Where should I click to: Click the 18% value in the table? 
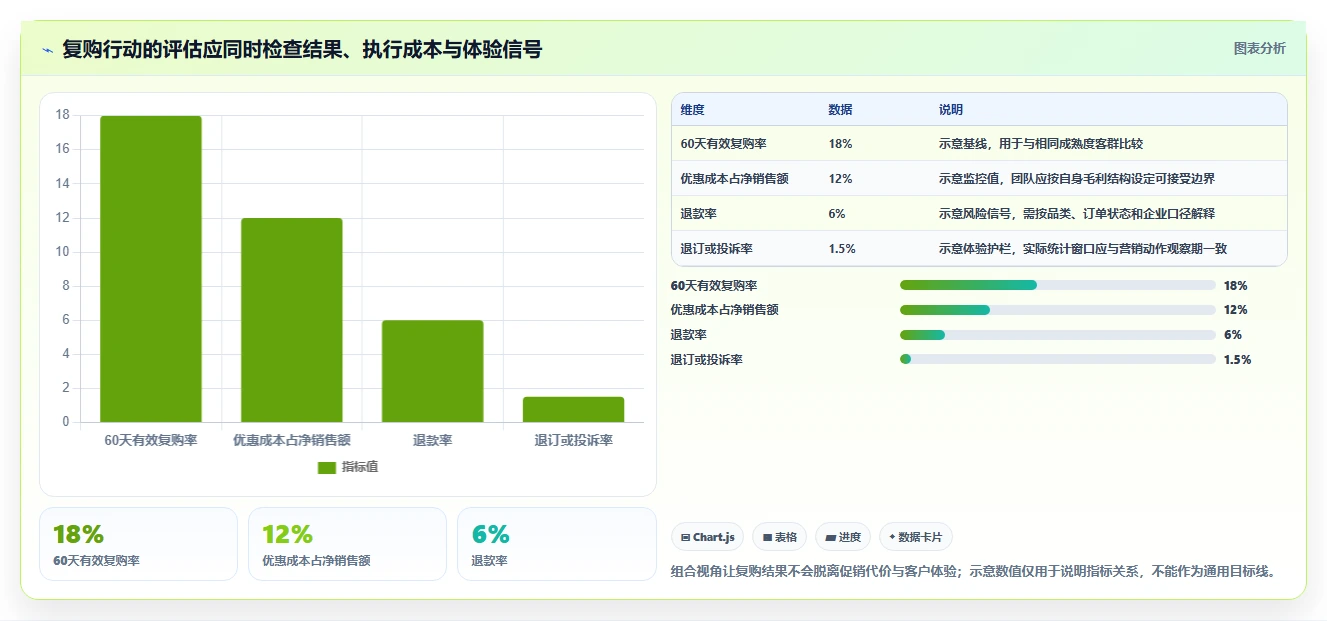pos(840,144)
